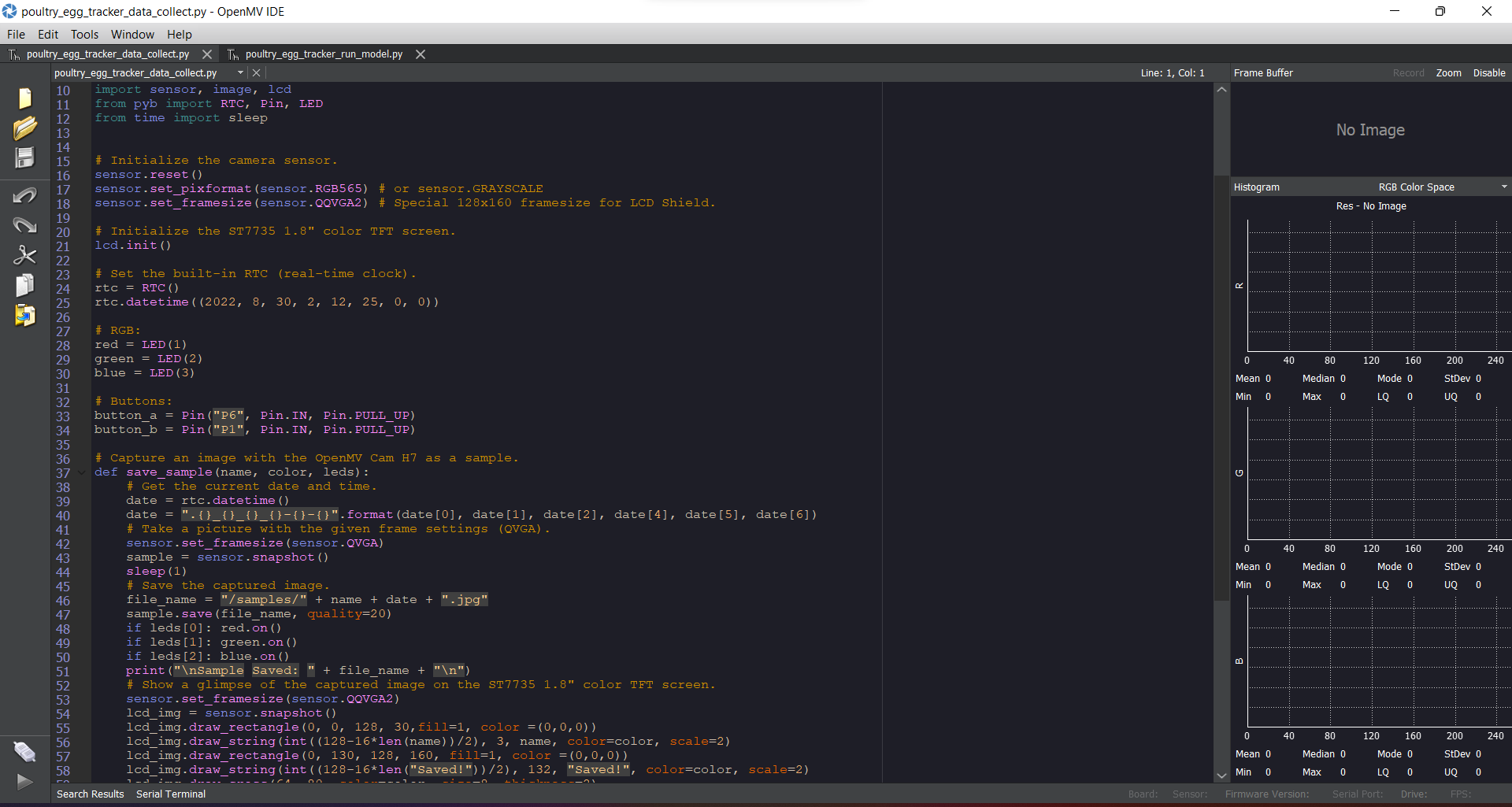
Task: Connect to the OpenMV camera
Action: (x=24, y=752)
